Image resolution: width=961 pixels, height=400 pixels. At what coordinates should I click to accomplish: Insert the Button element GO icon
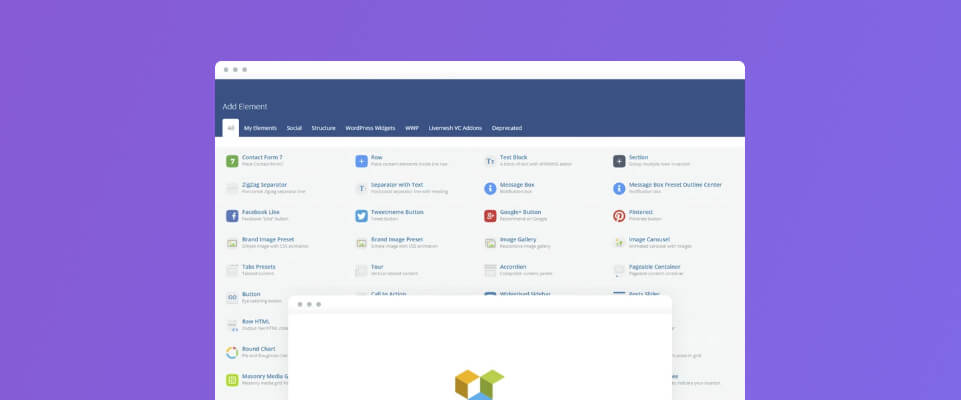point(232,298)
